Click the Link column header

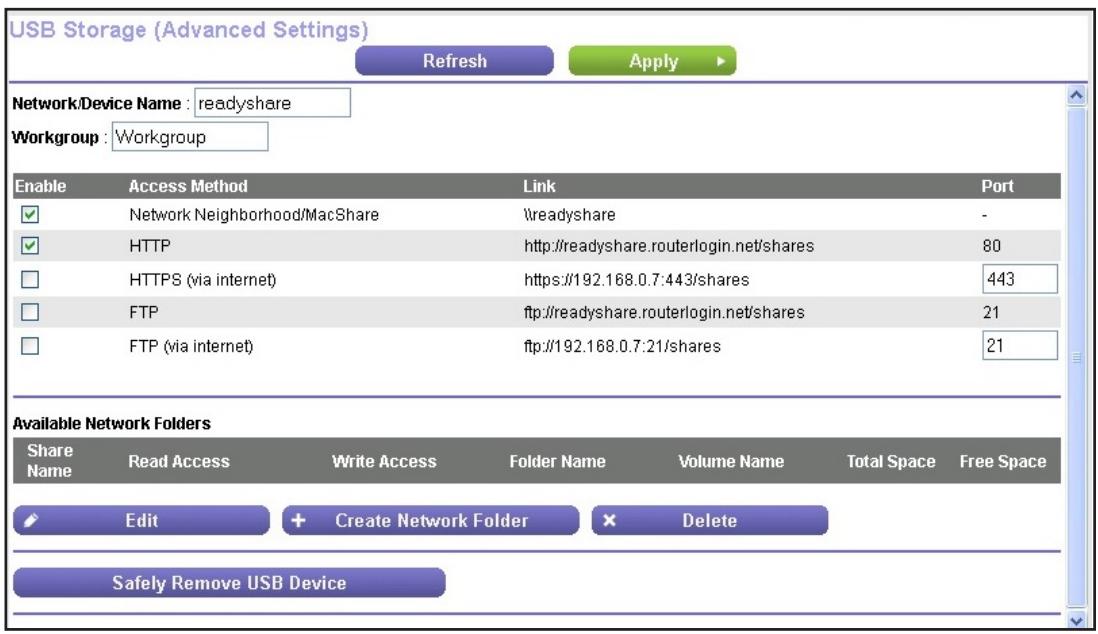point(539,186)
